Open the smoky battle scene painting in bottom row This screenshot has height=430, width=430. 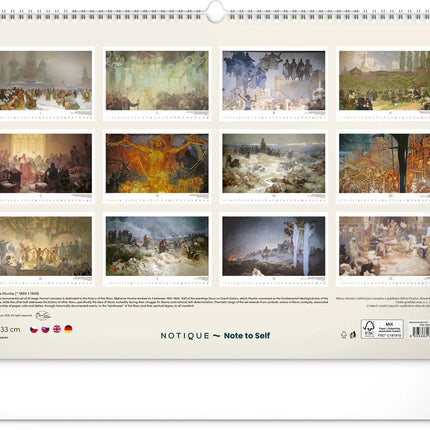point(157,246)
